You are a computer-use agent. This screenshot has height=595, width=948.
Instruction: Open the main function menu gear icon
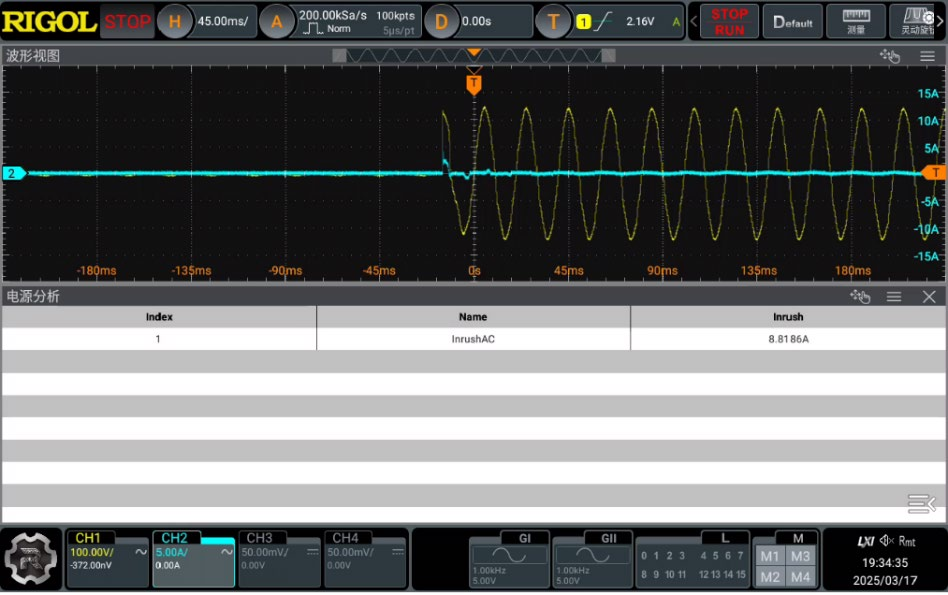31,559
